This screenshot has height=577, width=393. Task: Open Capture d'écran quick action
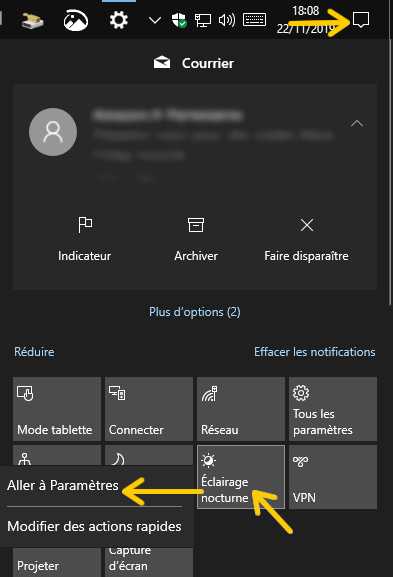(x=149, y=562)
